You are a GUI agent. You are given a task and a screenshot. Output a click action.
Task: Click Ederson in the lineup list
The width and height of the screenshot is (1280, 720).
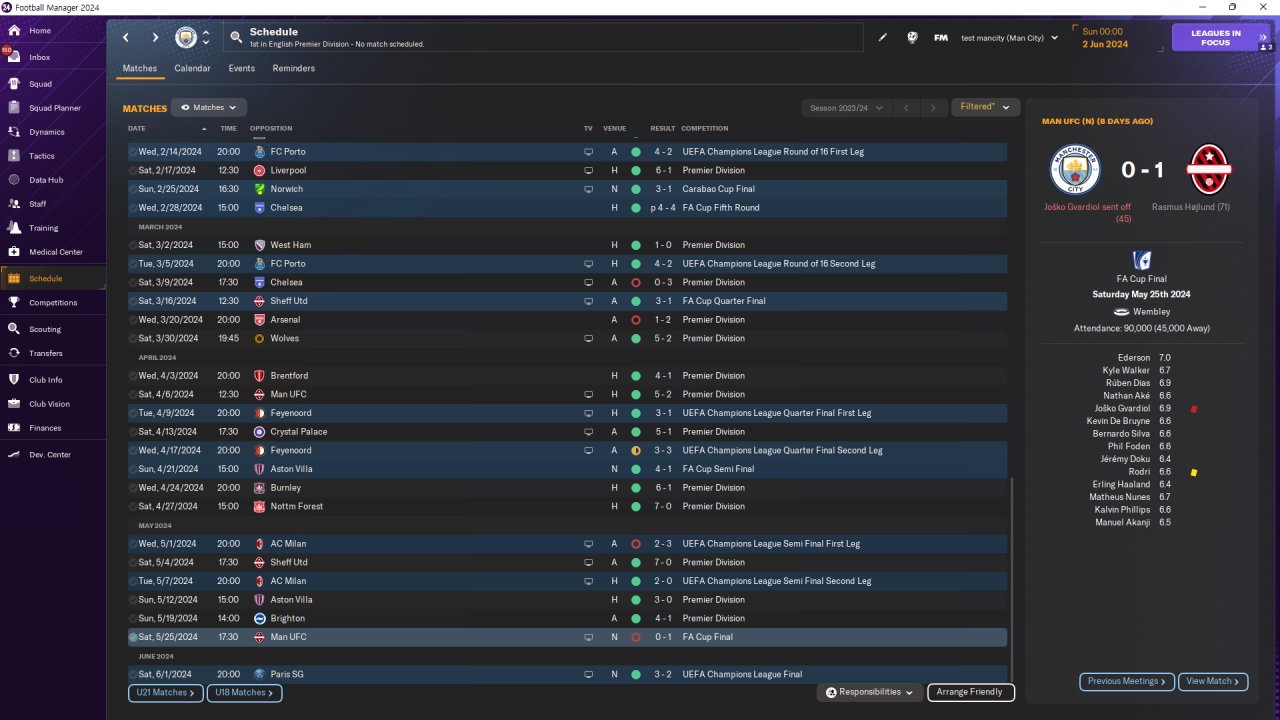(1134, 357)
